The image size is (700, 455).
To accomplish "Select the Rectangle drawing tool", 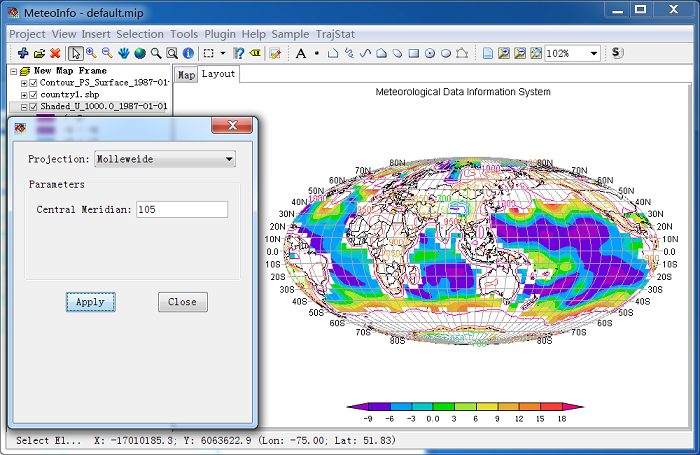I will click(414, 53).
